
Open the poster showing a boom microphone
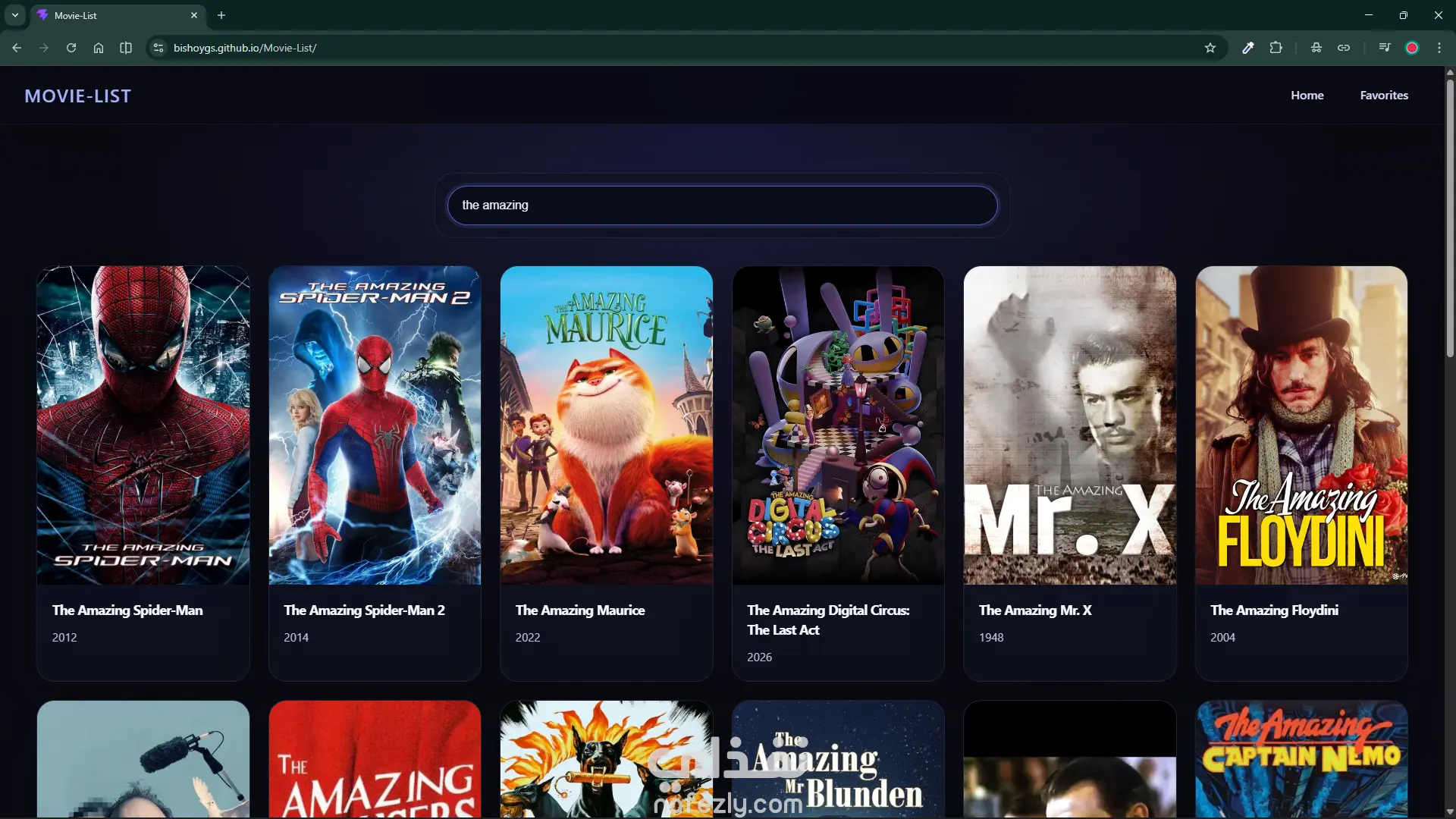143,759
